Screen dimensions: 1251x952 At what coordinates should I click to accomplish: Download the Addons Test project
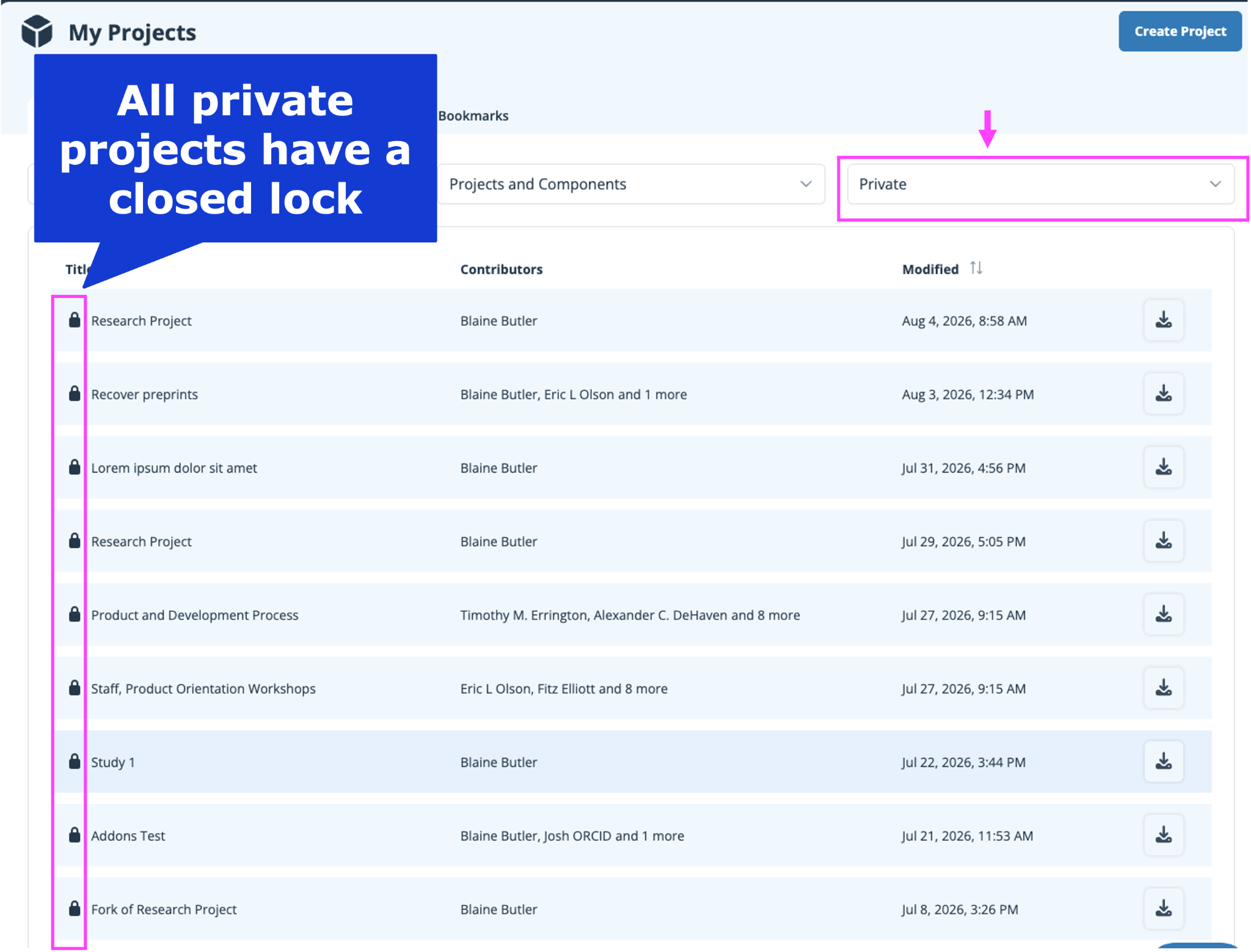pos(1163,835)
